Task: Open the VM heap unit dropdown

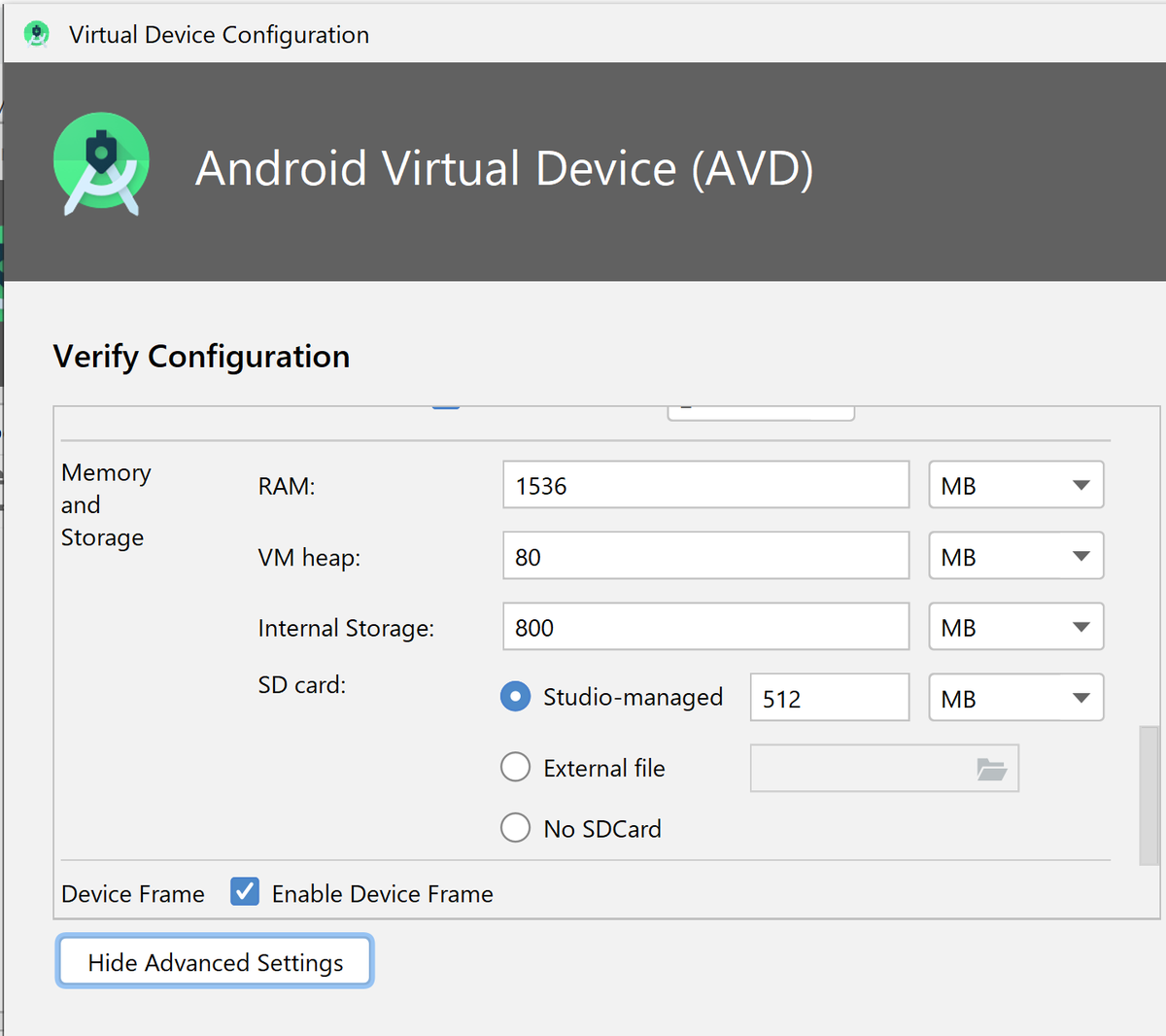Action: [x=1015, y=555]
